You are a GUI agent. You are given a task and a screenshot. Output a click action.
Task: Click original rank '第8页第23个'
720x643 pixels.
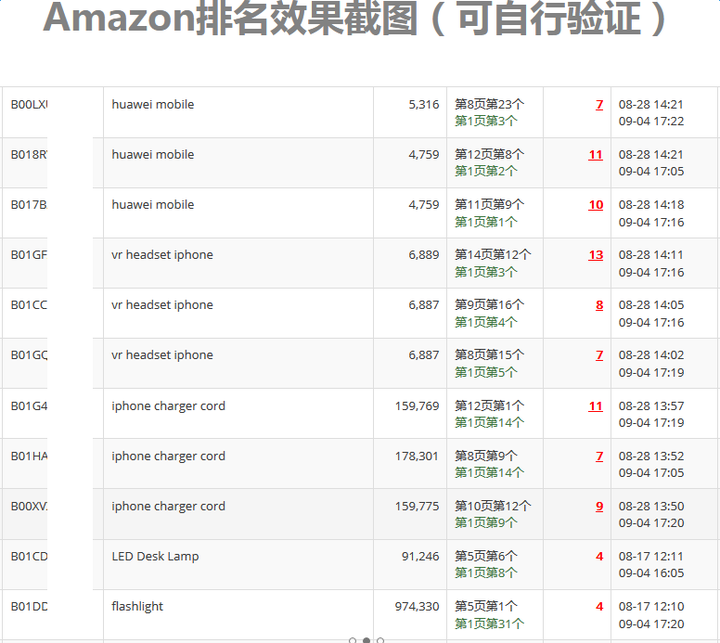click(x=489, y=105)
